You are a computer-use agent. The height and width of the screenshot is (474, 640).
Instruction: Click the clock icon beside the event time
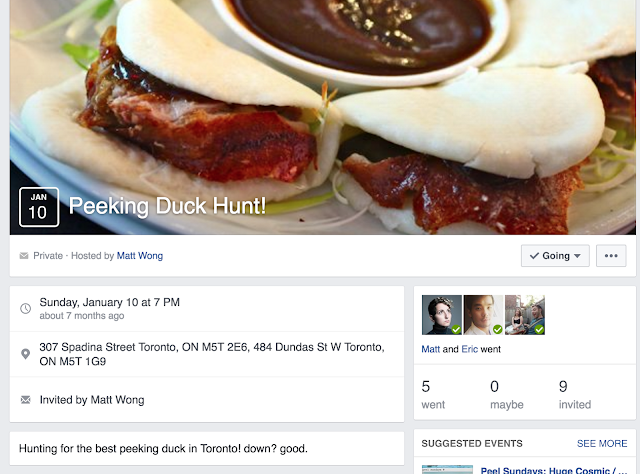[26, 309]
